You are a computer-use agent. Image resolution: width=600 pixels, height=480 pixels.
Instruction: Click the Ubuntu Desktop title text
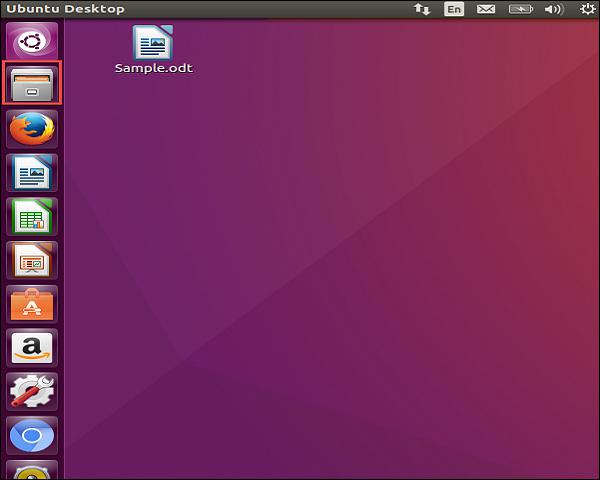point(64,9)
